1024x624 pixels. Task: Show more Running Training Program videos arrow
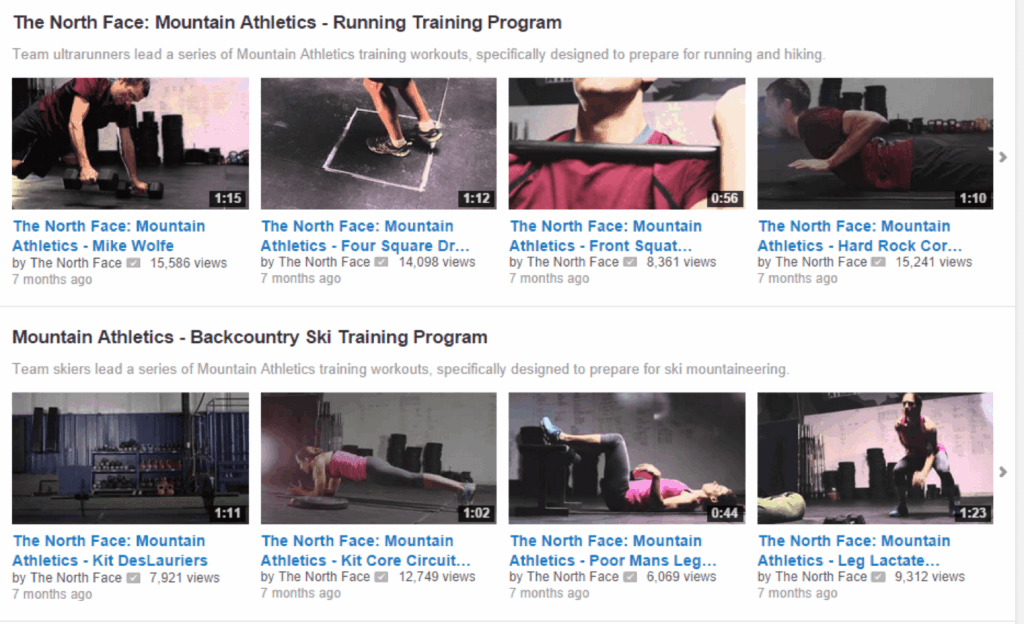(x=1003, y=157)
